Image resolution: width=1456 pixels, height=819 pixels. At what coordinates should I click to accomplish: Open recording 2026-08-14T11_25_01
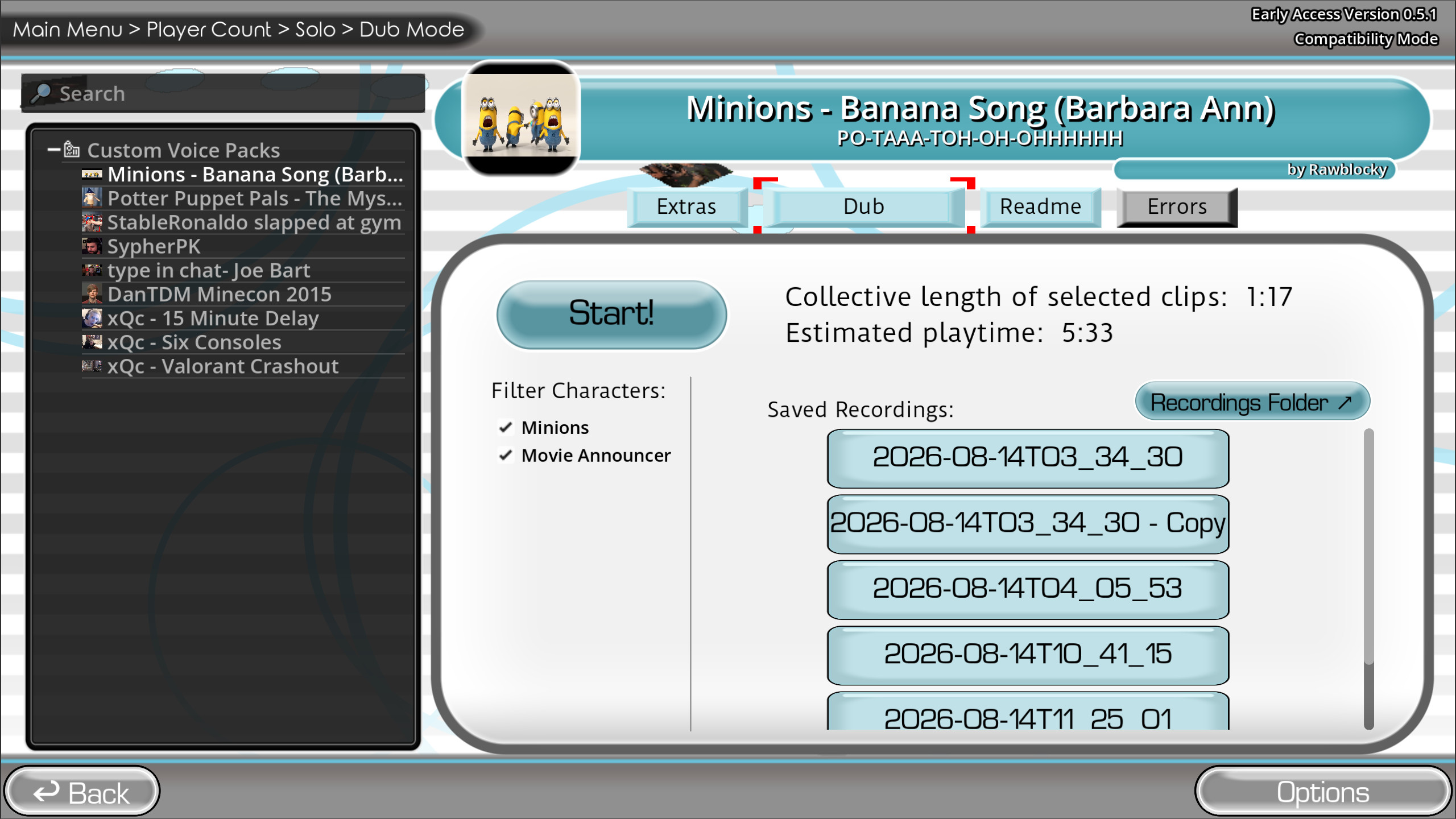[x=1028, y=711]
